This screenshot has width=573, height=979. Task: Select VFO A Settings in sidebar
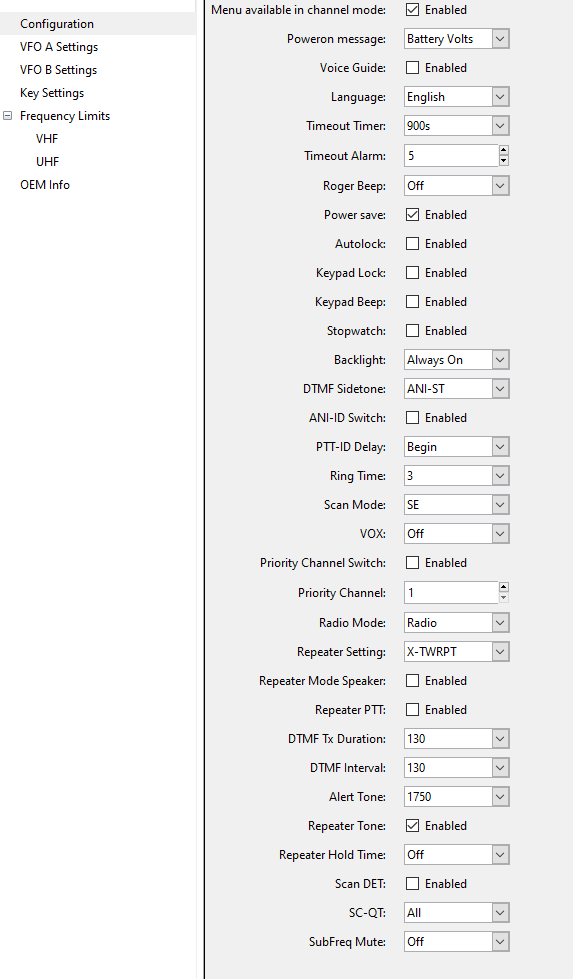(x=59, y=47)
